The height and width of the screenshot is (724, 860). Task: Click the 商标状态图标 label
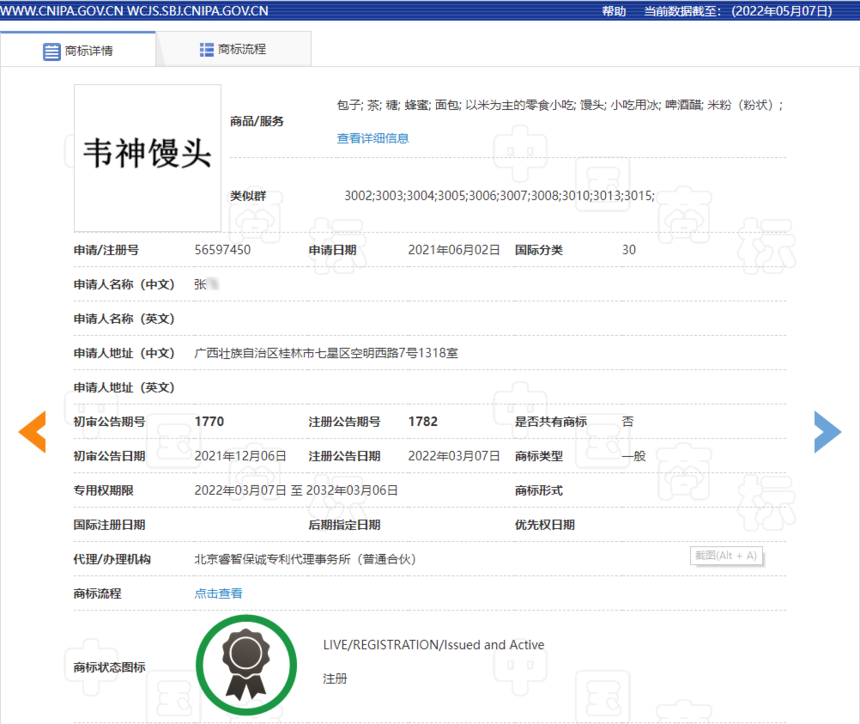(109, 668)
